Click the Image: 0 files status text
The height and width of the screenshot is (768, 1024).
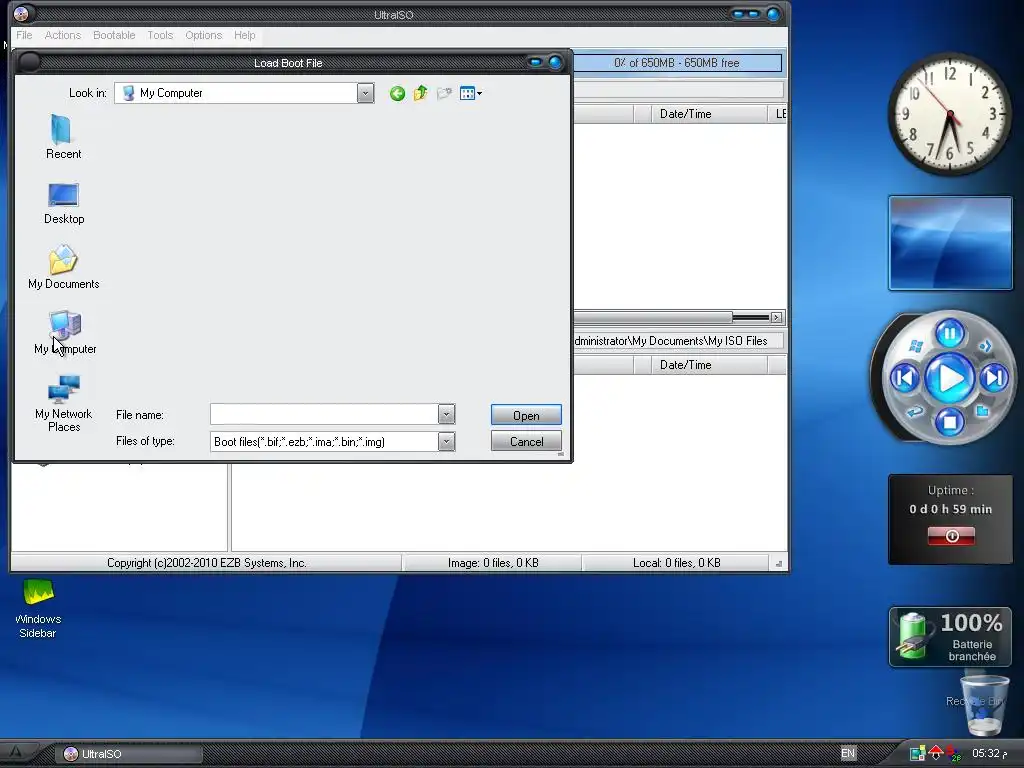coord(493,563)
